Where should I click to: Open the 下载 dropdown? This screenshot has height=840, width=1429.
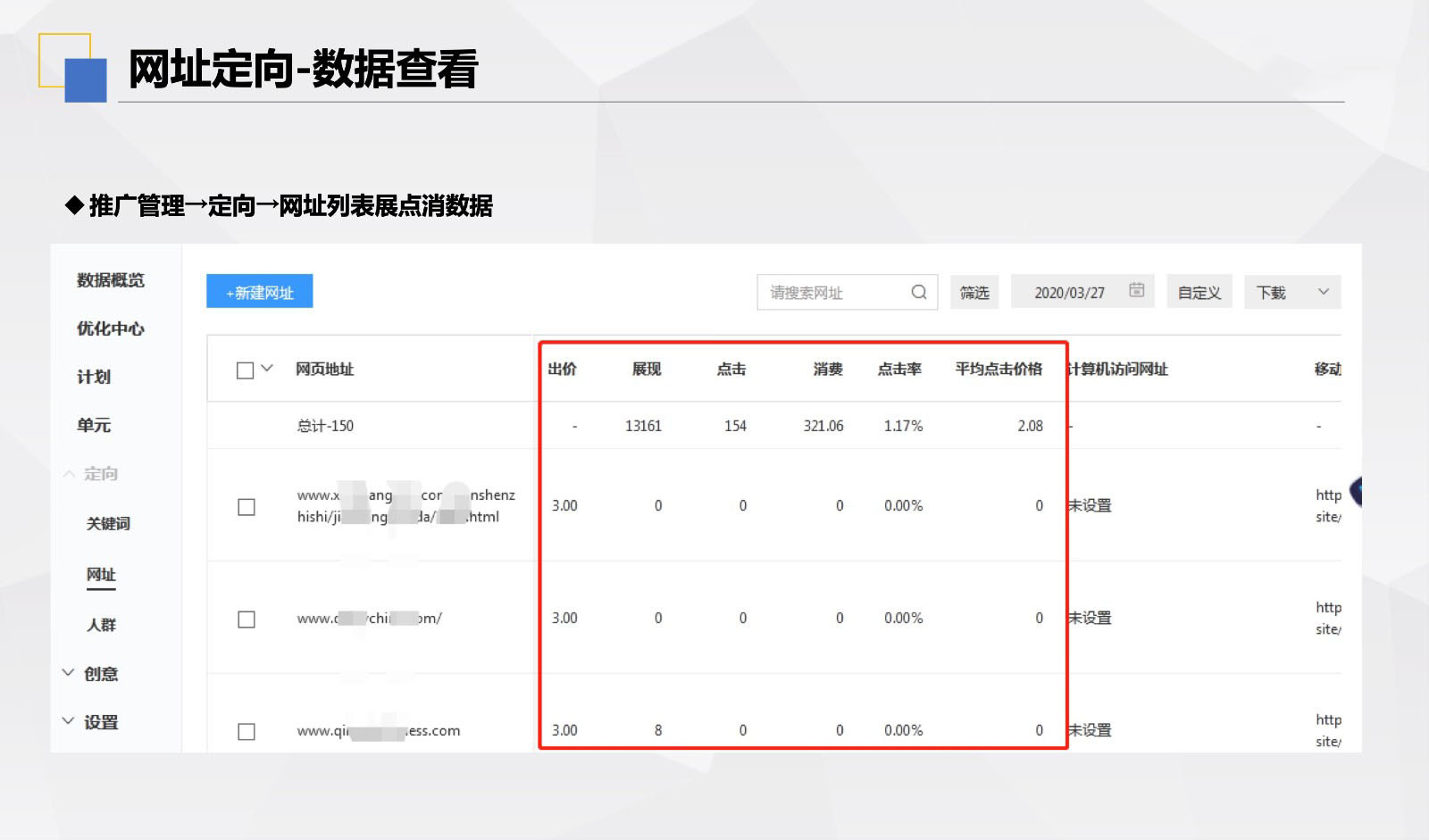1292,292
